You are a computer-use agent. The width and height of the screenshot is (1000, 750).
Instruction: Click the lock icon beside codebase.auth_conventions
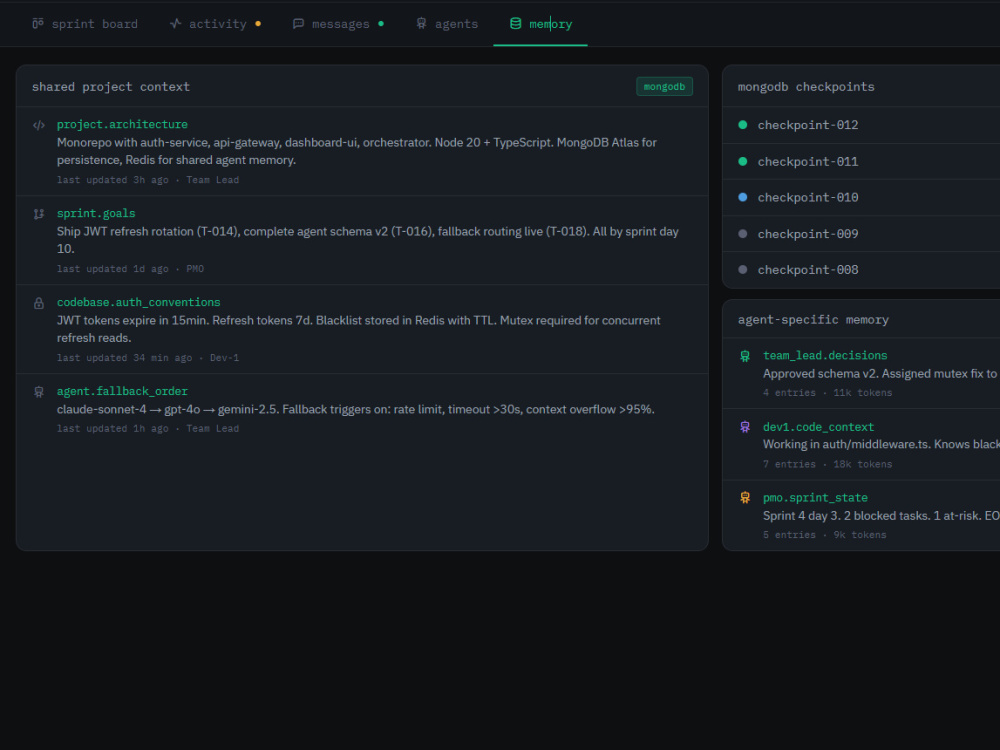click(39, 303)
